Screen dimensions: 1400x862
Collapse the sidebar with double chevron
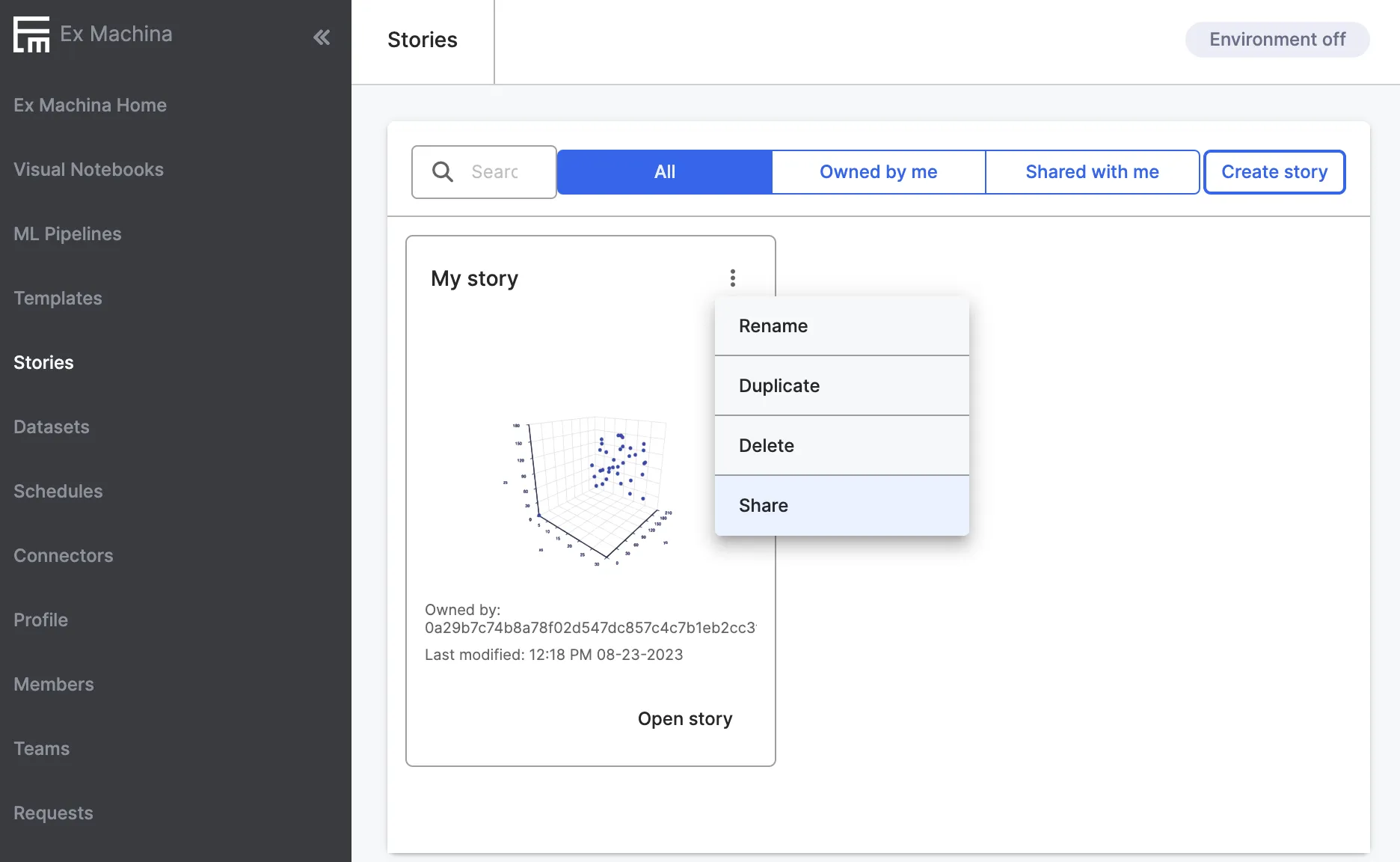tap(322, 37)
